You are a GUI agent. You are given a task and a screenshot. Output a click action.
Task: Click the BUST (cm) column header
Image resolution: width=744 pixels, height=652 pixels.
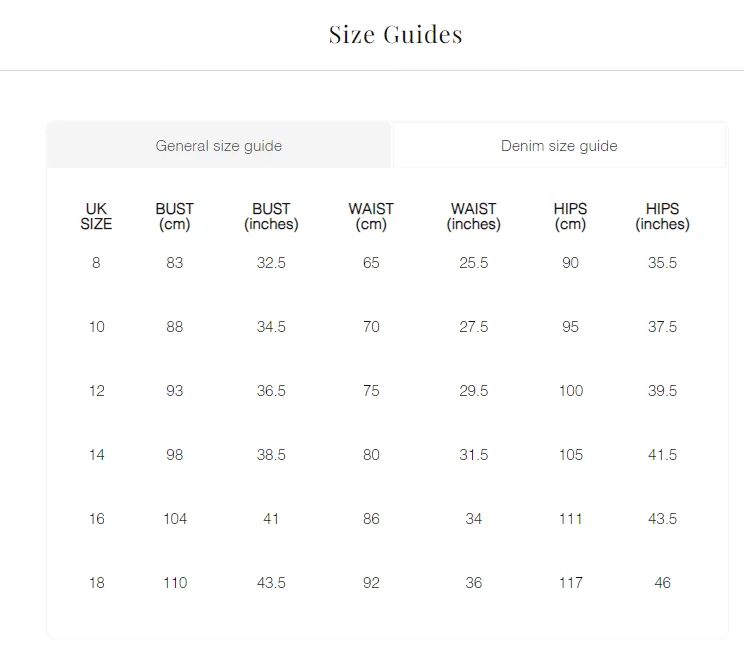click(x=175, y=216)
